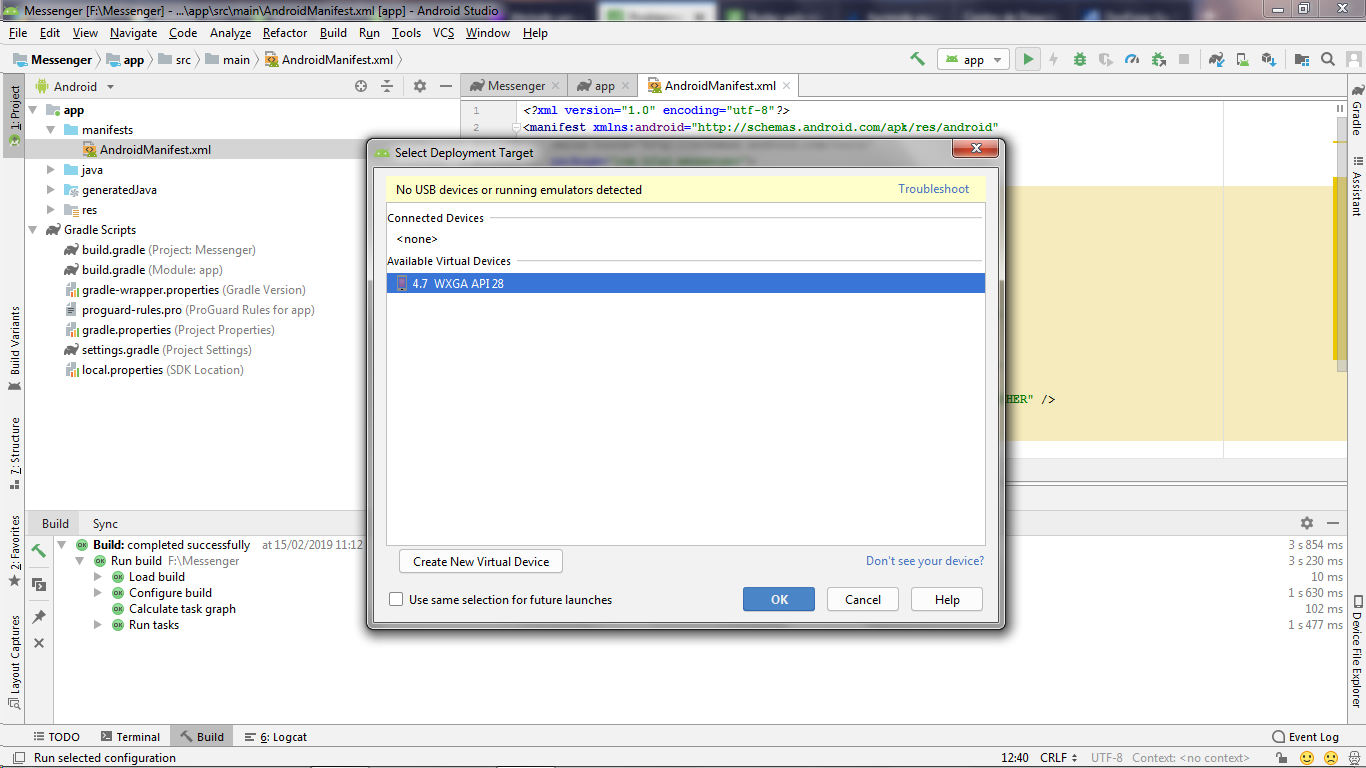Click Cancel in deployment dialog
This screenshot has height=768, width=1366.
pos(862,599)
